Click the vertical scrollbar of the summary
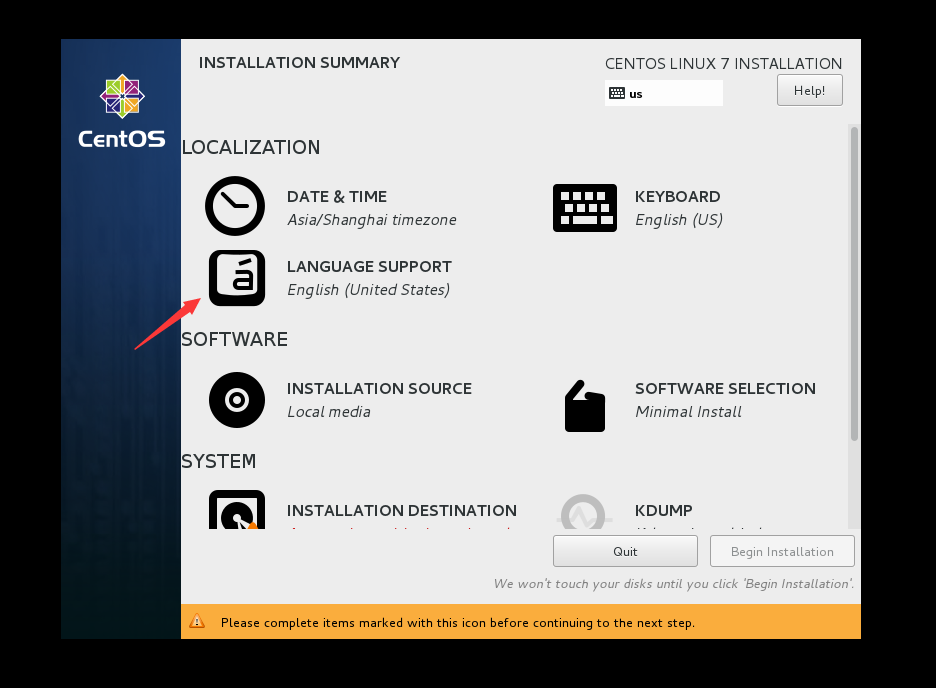This screenshot has width=936, height=688. [x=854, y=284]
